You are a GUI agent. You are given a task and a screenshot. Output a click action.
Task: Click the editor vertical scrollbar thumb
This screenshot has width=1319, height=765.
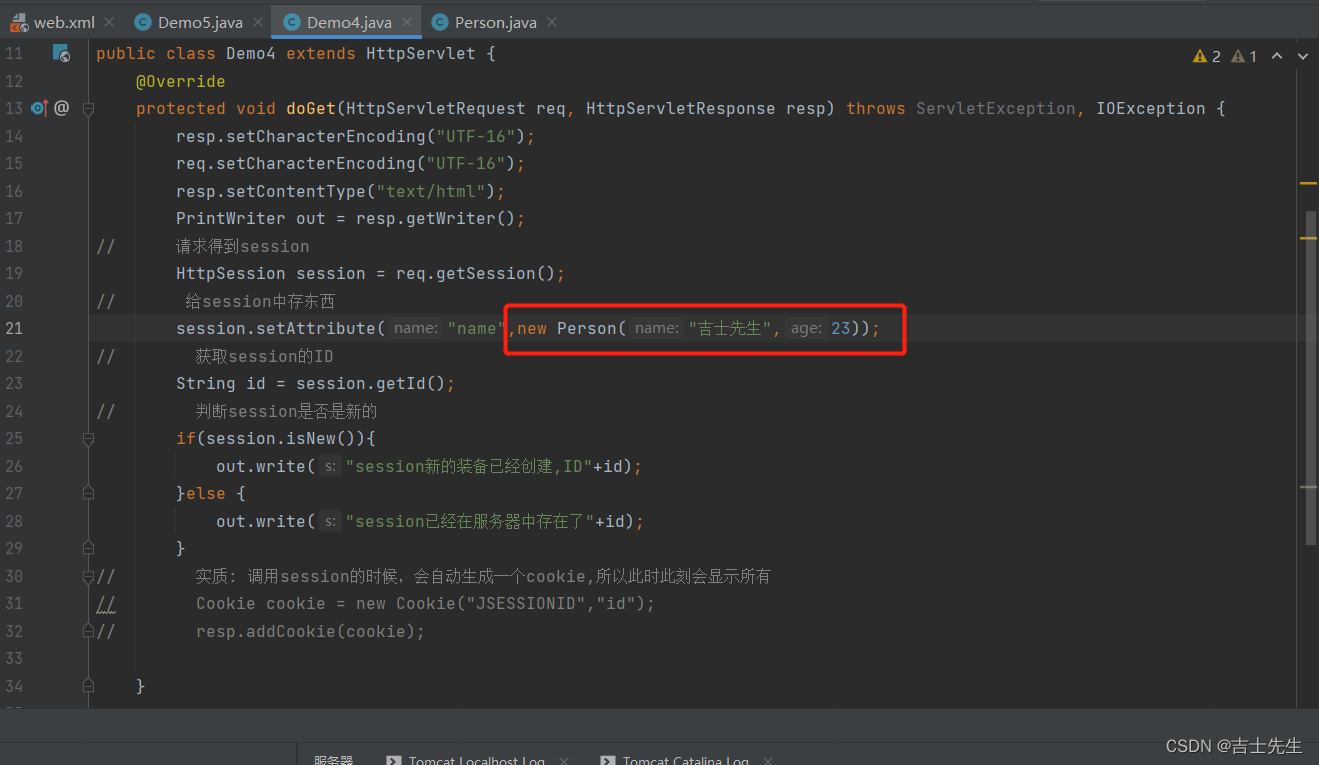1310,377
